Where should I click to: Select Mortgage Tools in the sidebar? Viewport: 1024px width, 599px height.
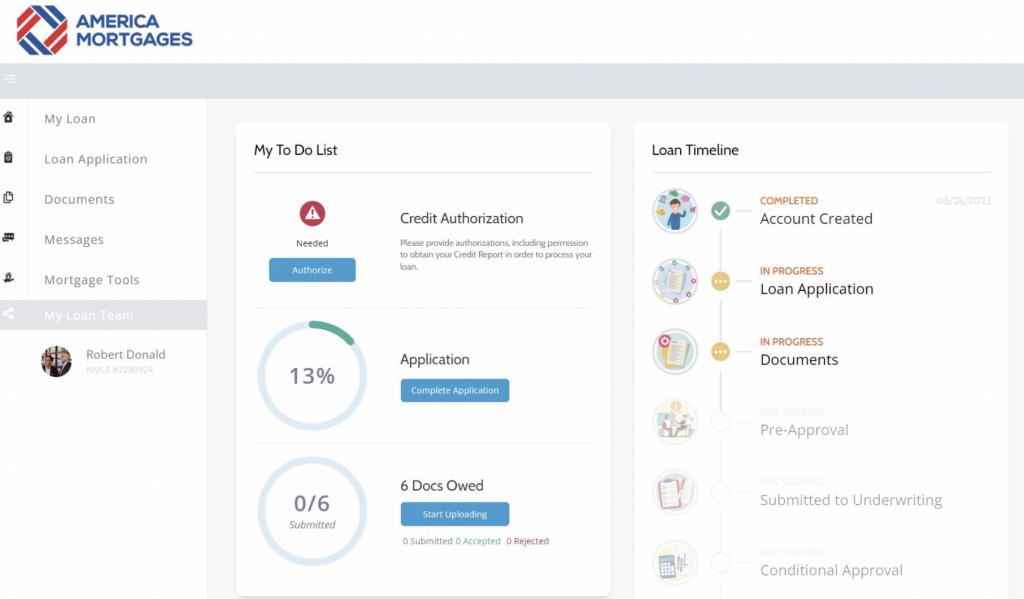pos(91,280)
